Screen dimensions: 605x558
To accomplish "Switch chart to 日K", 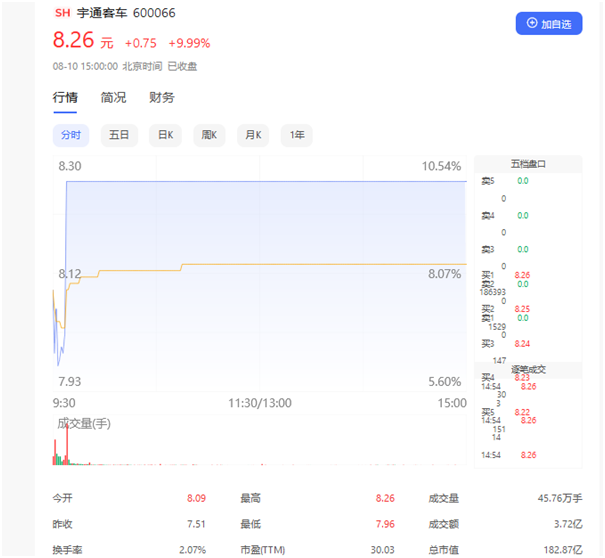I will coord(166,135).
